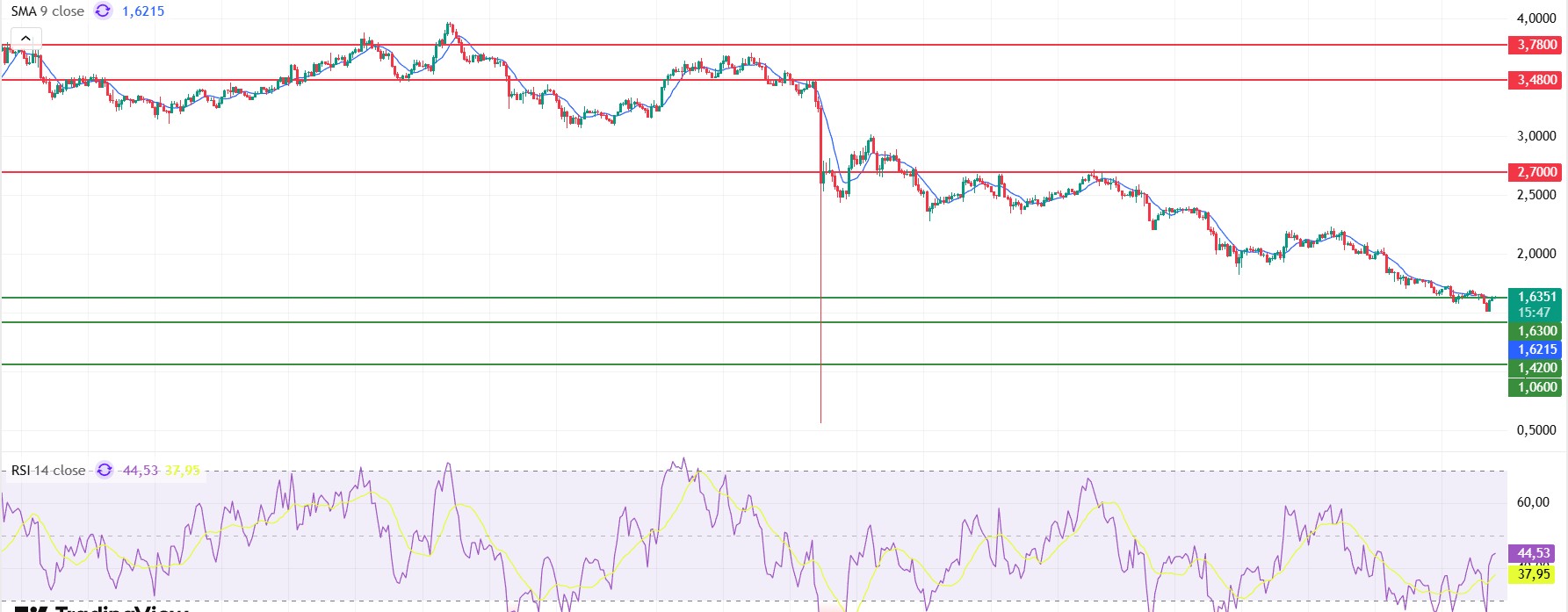Click the blue SMA value 1,6215 in the legend
Image resolution: width=1568 pixels, height=612 pixels.
pos(143,11)
